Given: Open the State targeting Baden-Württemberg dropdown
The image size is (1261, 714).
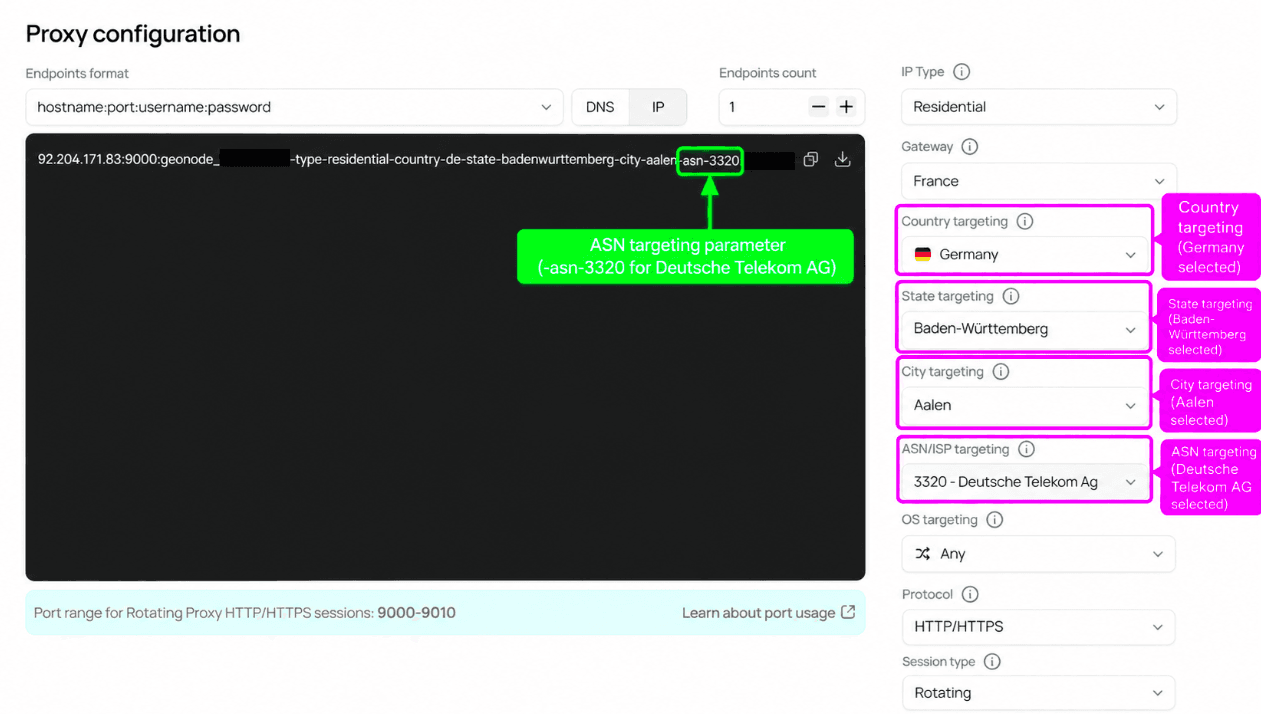Looking at the screenshot, I should tap(1025, 329).
